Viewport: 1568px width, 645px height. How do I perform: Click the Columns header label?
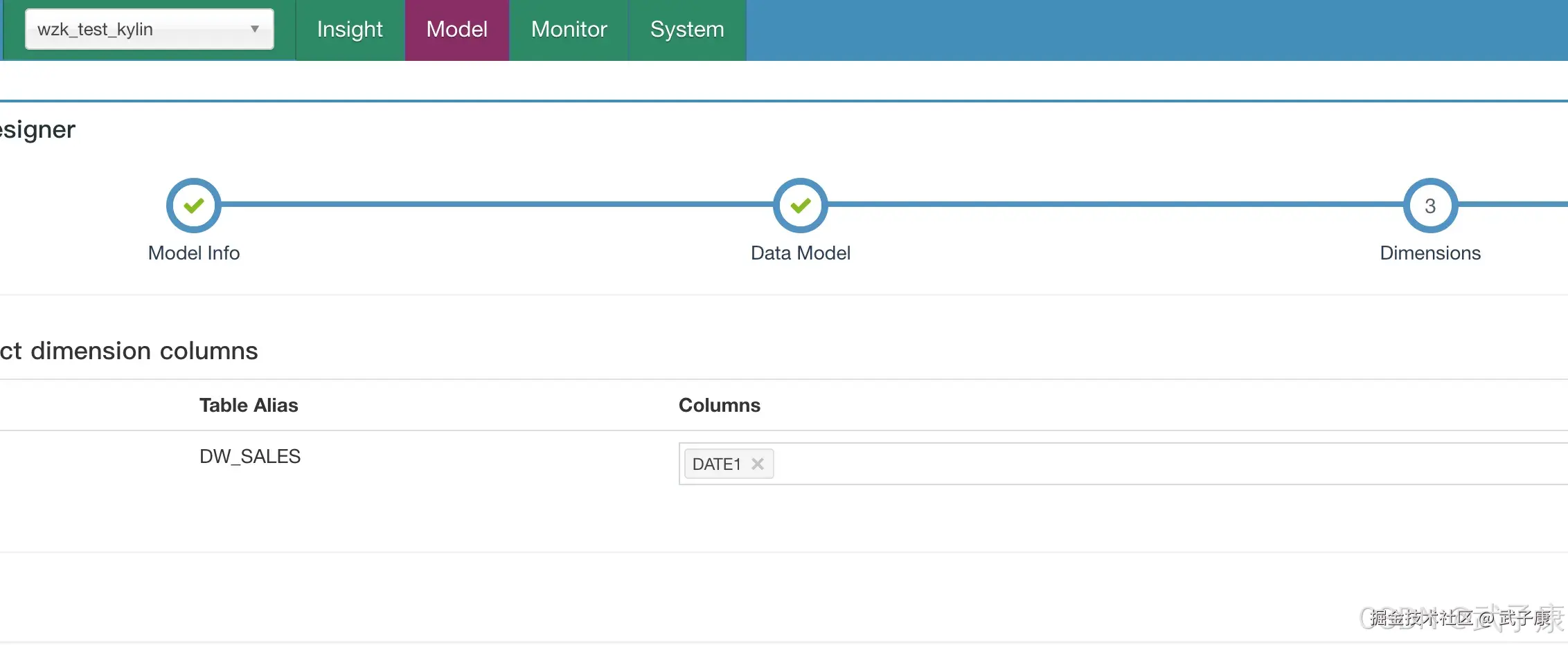point(720,406)
